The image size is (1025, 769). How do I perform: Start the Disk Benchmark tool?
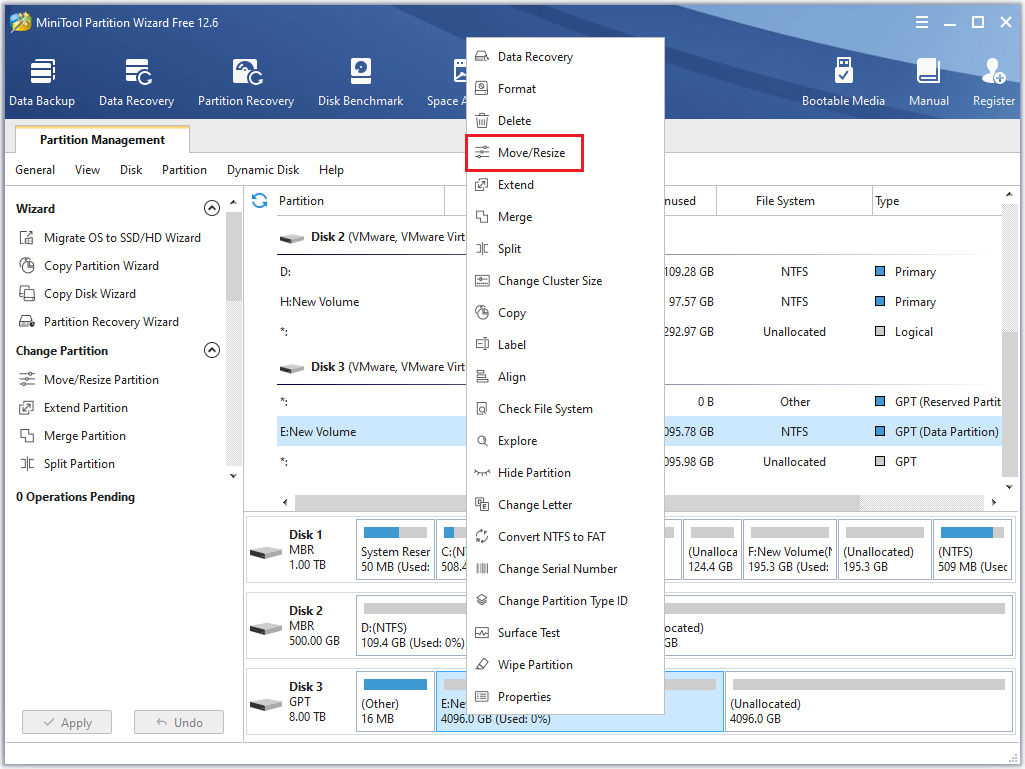pos(360,82)
